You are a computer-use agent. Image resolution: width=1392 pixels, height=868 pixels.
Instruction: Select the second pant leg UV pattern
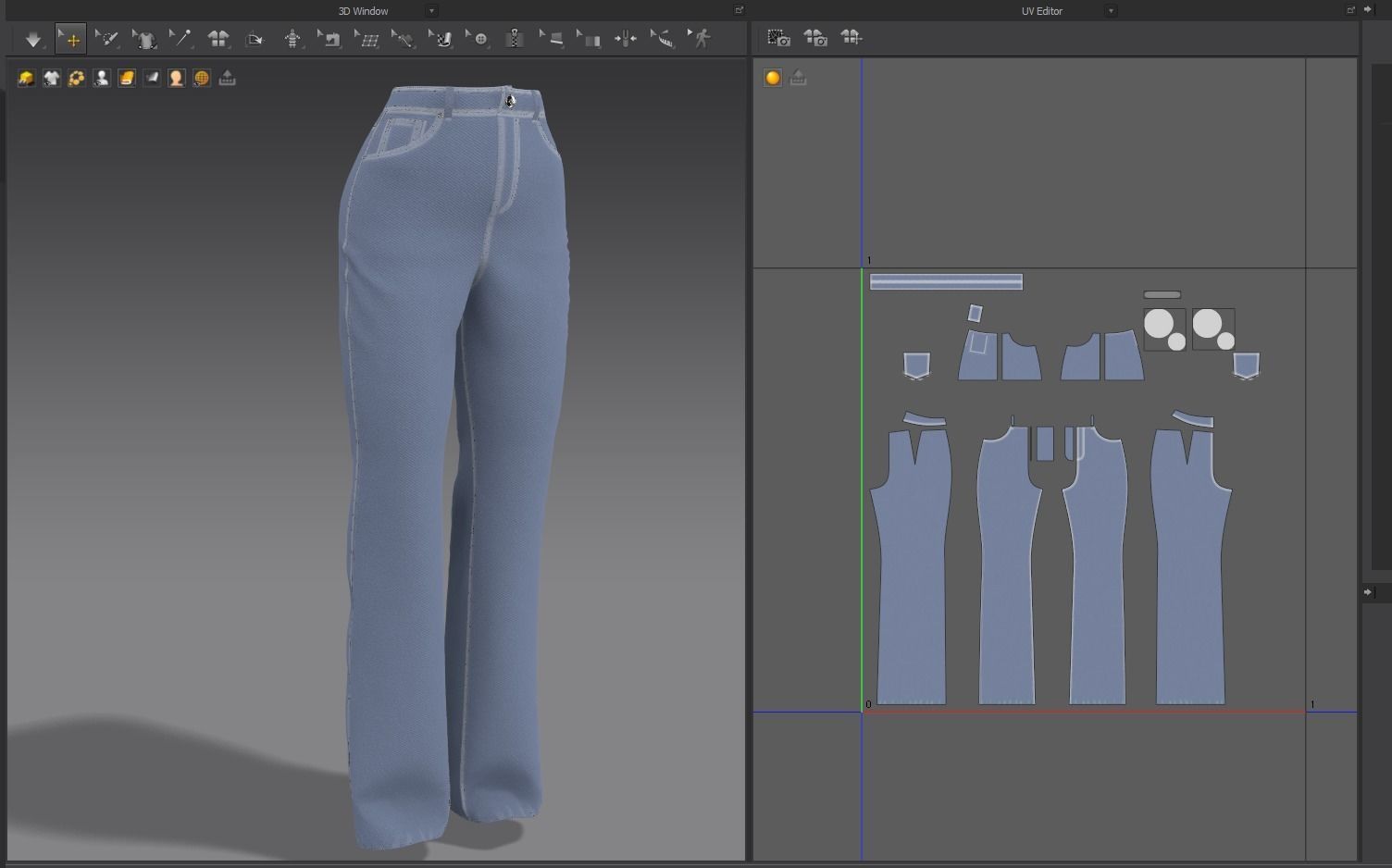pos(1007,564)
